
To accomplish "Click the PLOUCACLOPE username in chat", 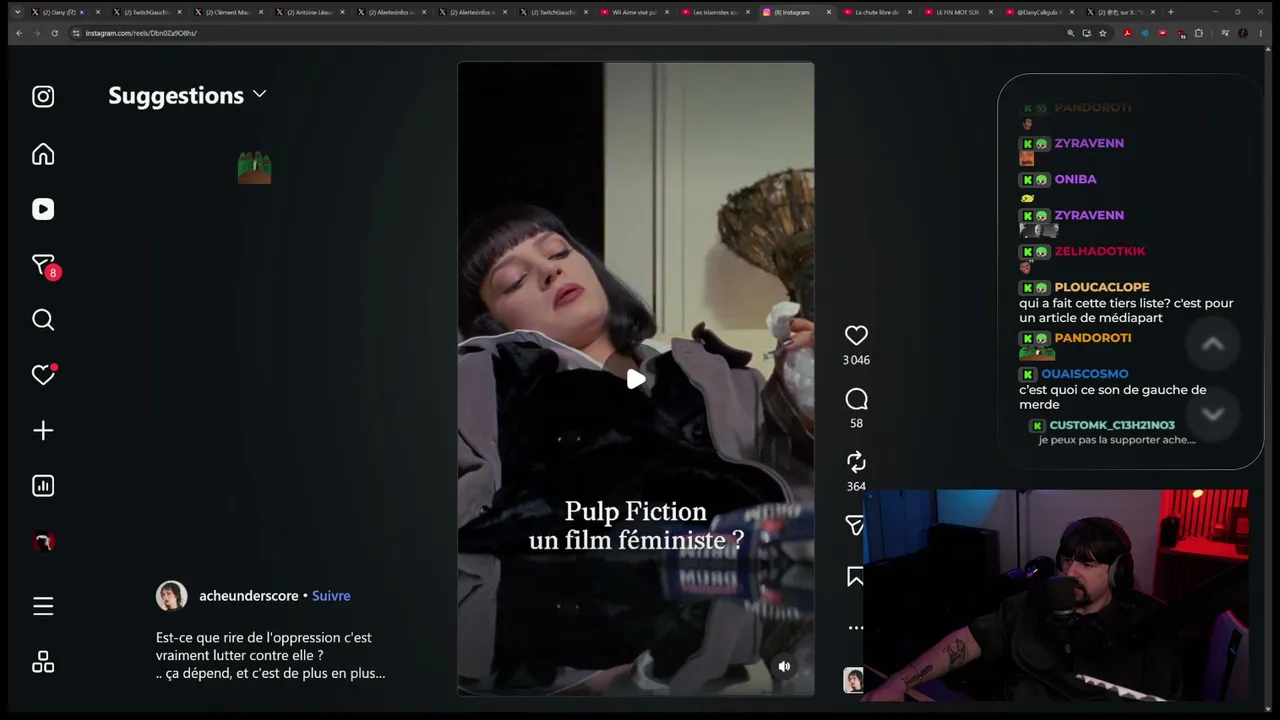I will point(1102,287).
